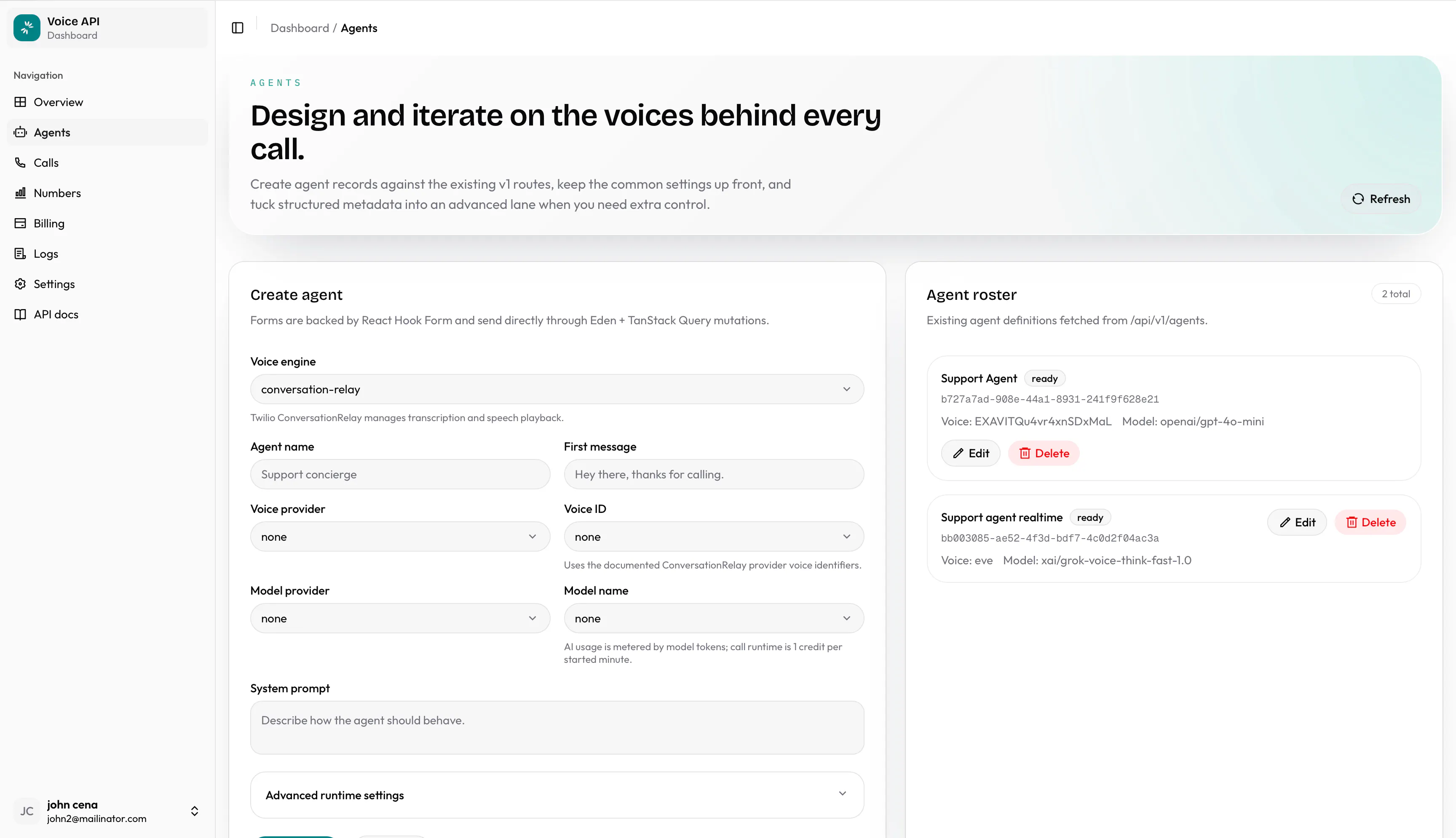Click the Create agent heading
Viewport: 1456px width, 838px height.
(296, 295)
